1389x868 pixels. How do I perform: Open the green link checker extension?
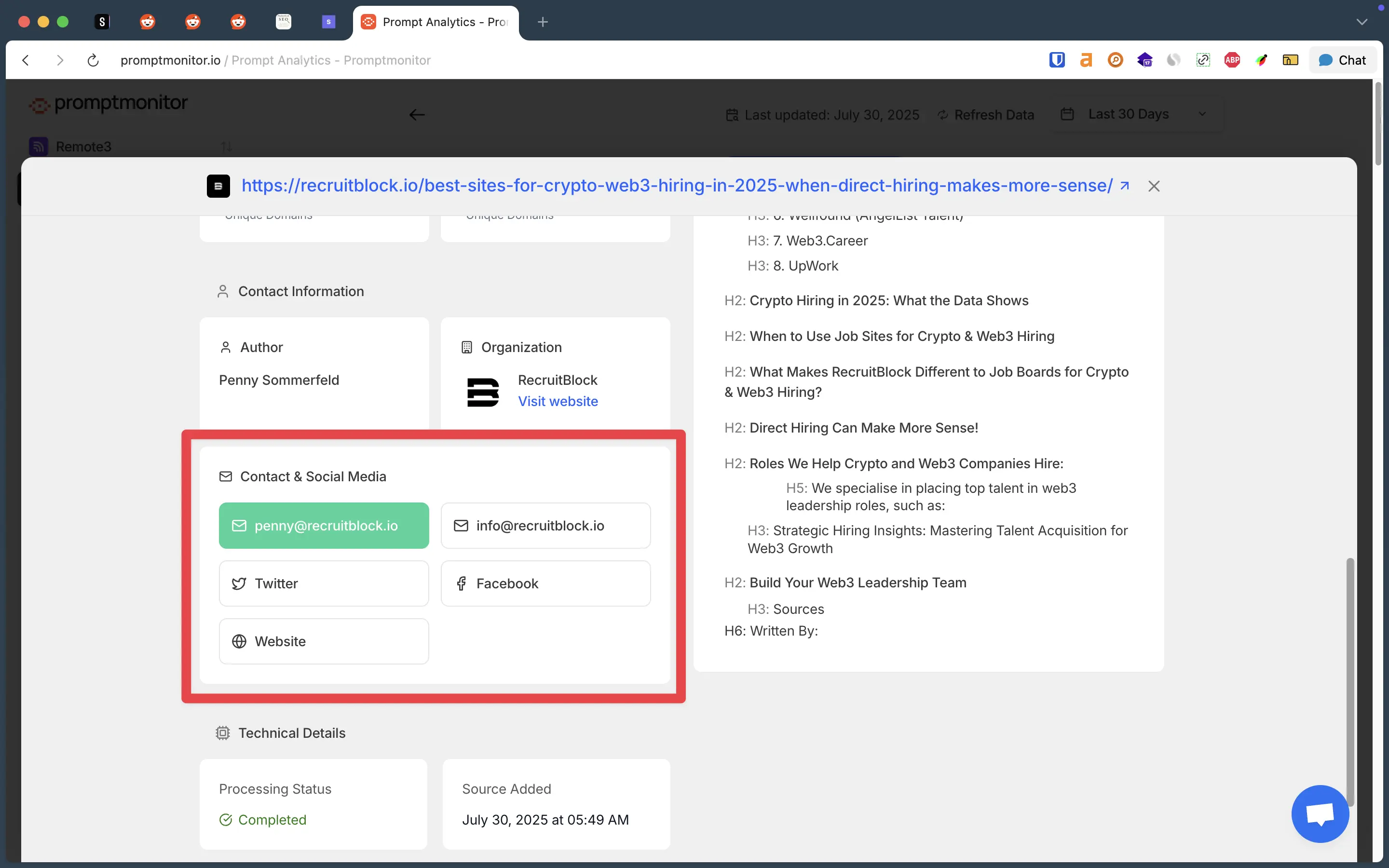(x=1203, y=60)
